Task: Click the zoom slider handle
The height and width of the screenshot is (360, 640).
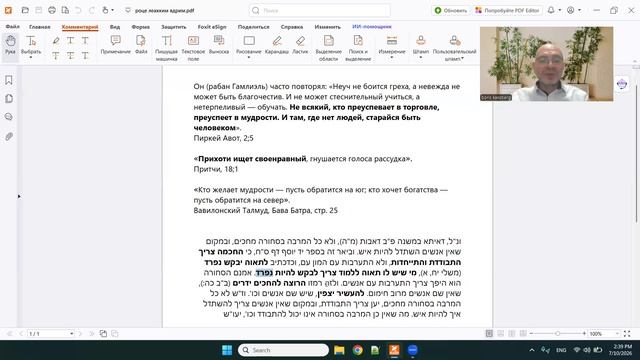Action: (x=558, y=333)
